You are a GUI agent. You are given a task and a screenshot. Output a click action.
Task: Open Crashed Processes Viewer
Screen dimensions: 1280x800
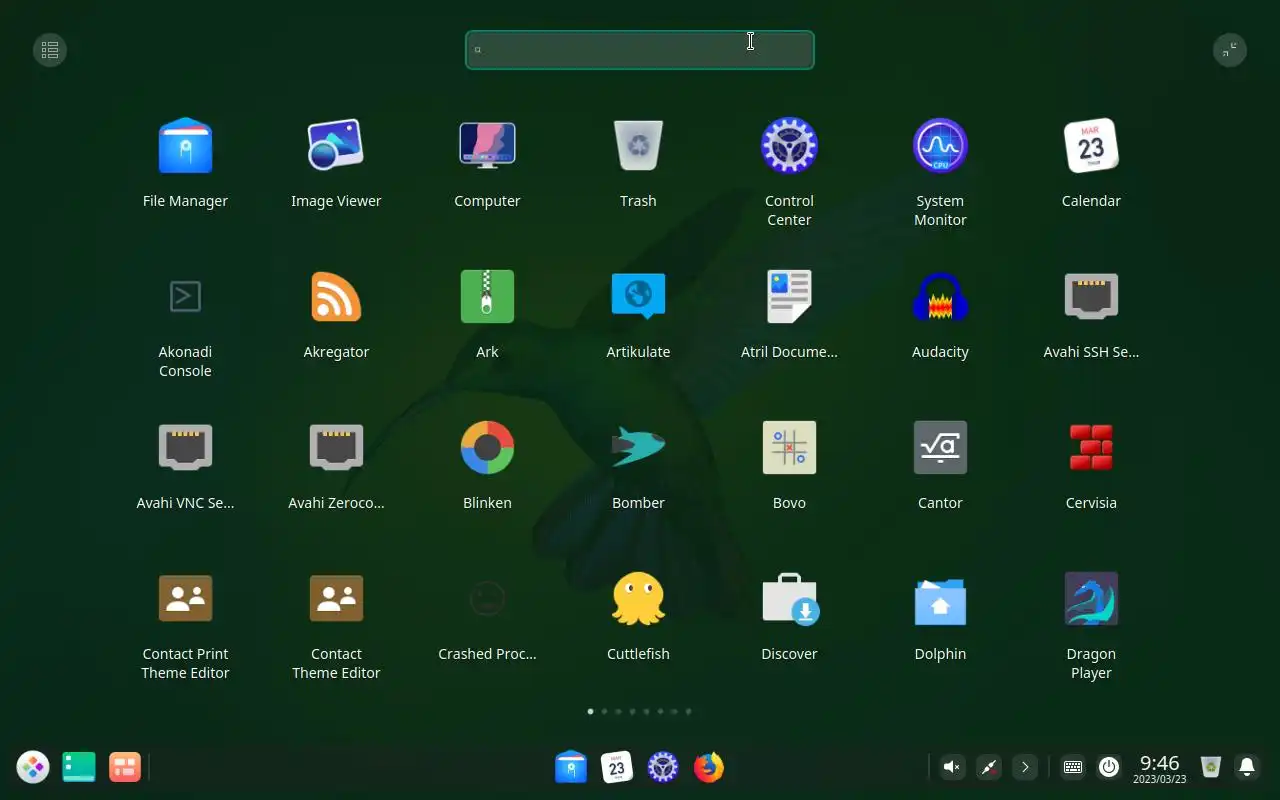click(487, 599)
